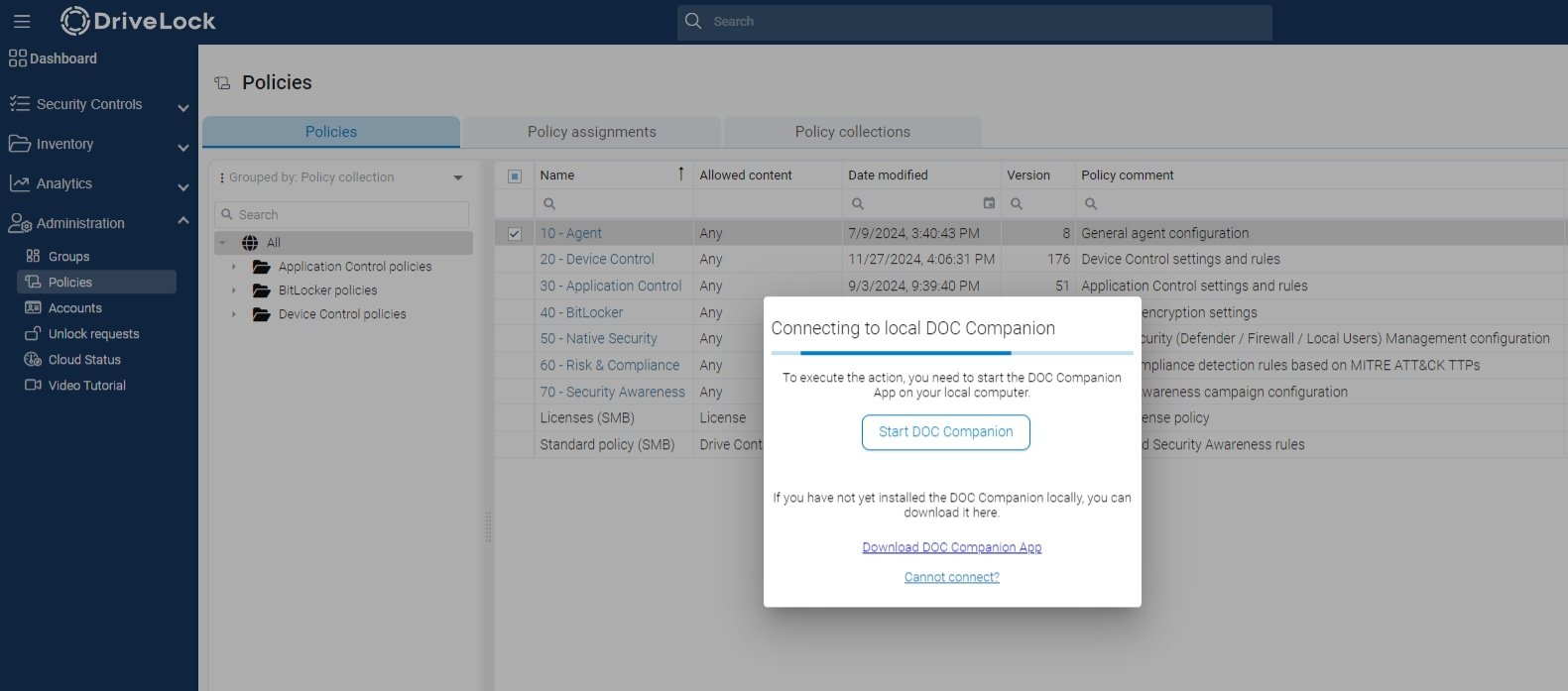Expand Device Control policies folder arrow

(234, 314)
